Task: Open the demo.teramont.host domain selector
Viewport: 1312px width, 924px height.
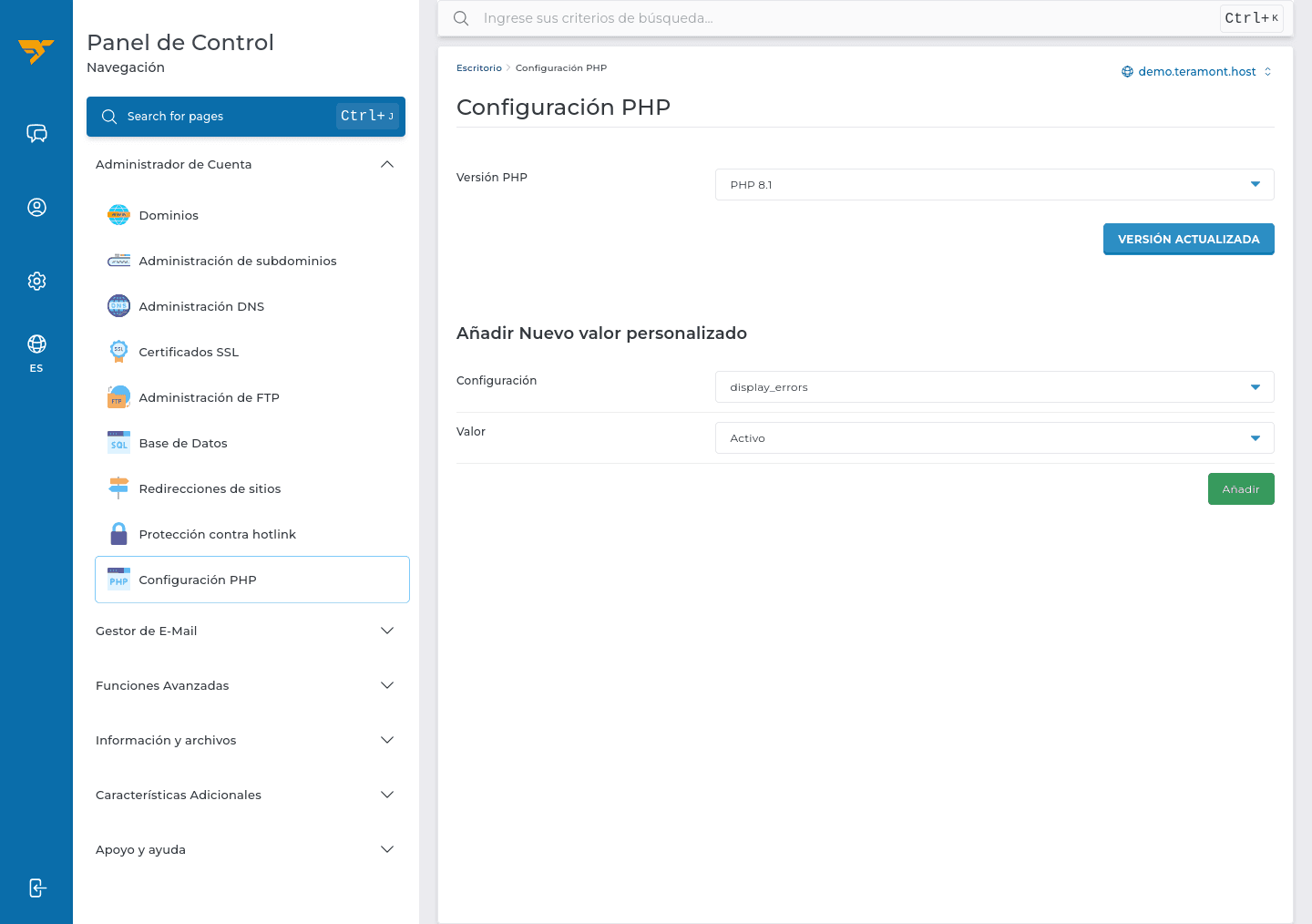Action: click(x=1196, y=72)
